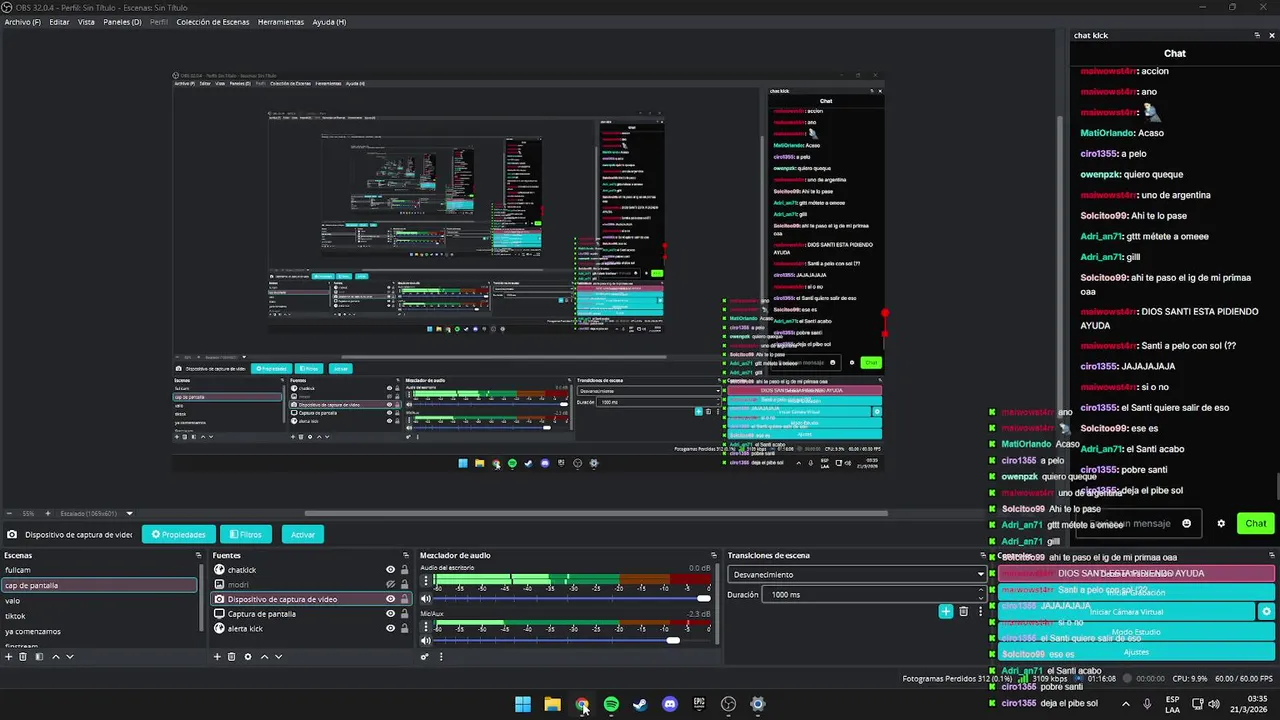Open the Herramientas menu

[x=281, y=22]
